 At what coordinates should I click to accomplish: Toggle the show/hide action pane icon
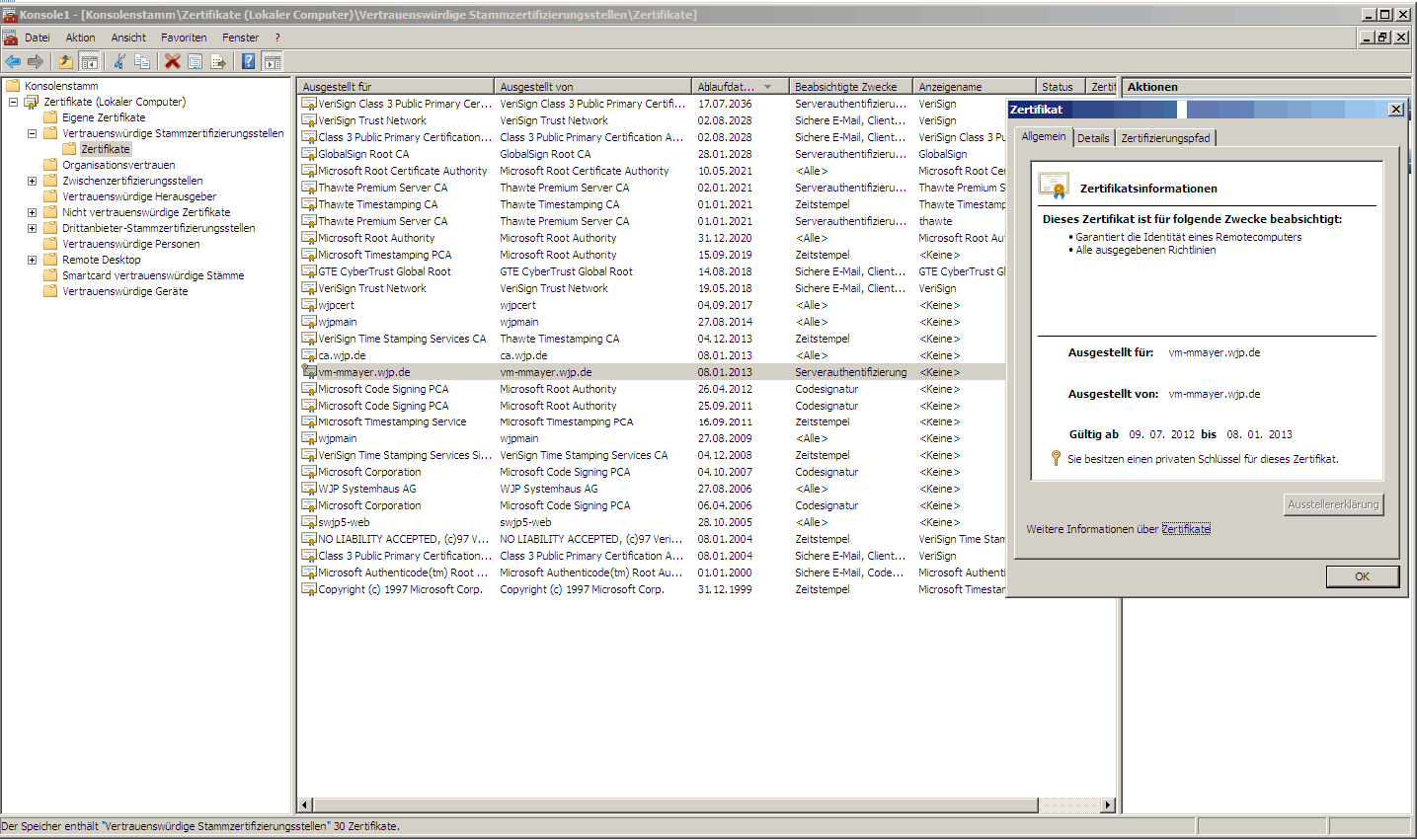coord(273,61)
